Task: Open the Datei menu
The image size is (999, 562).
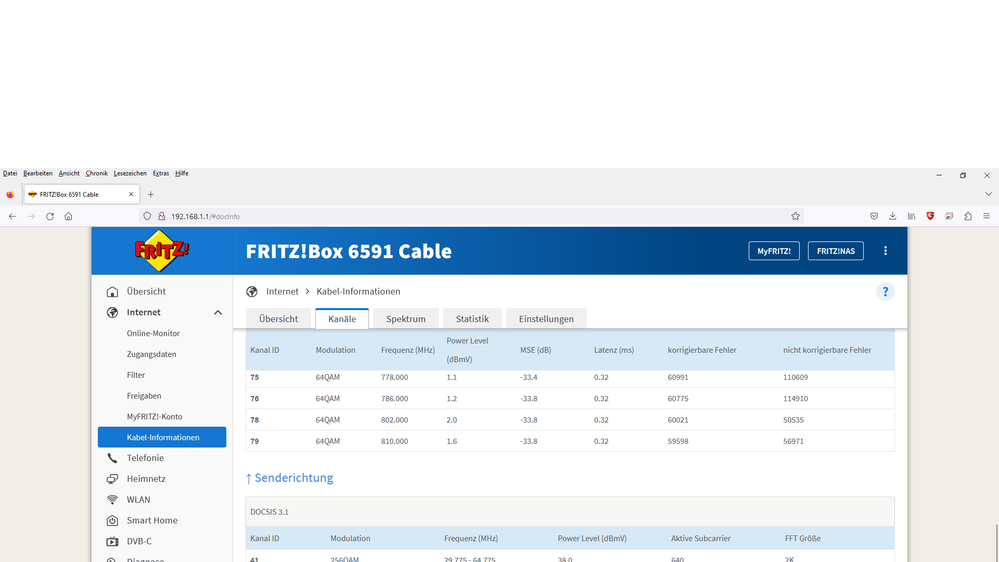Action: tap(10, 173)
